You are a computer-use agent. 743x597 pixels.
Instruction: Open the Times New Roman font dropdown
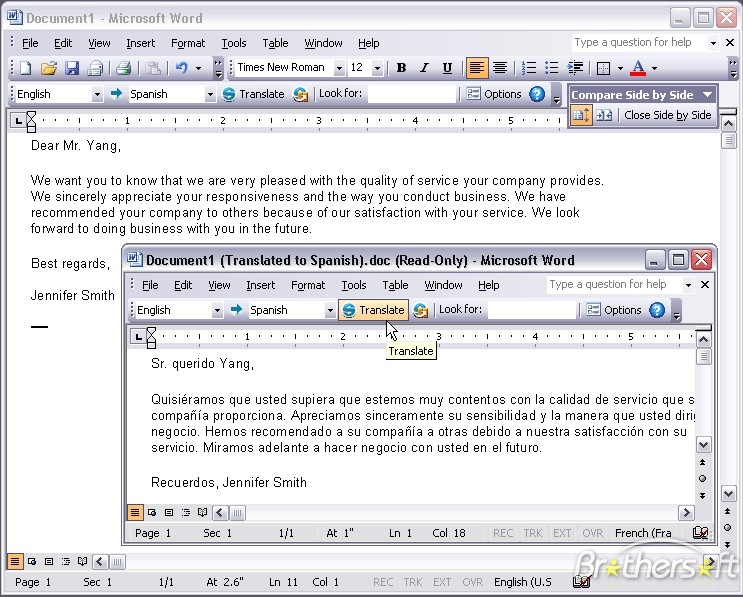(340, 68)
